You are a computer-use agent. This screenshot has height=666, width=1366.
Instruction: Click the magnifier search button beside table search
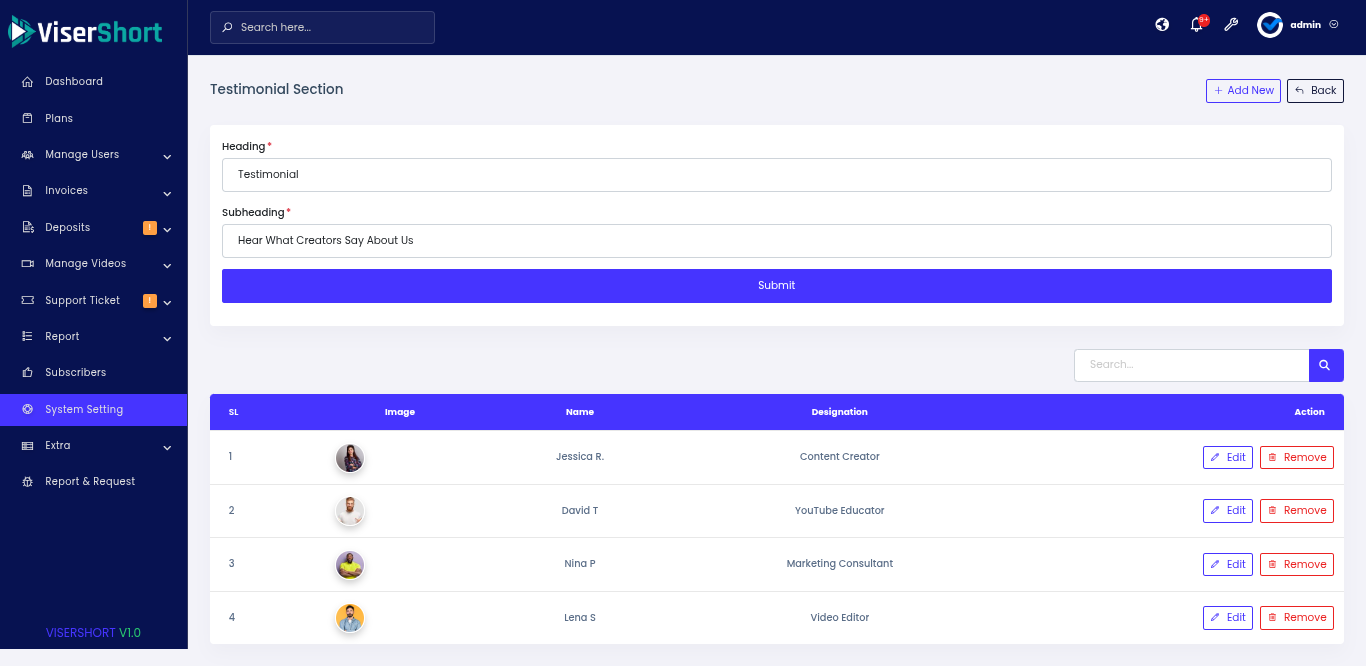(1325, 365)
